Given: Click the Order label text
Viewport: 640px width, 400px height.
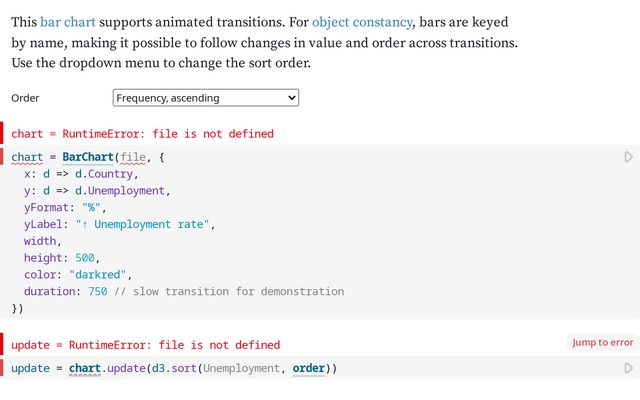Looking at the screenshot, I should pos(26,98).
